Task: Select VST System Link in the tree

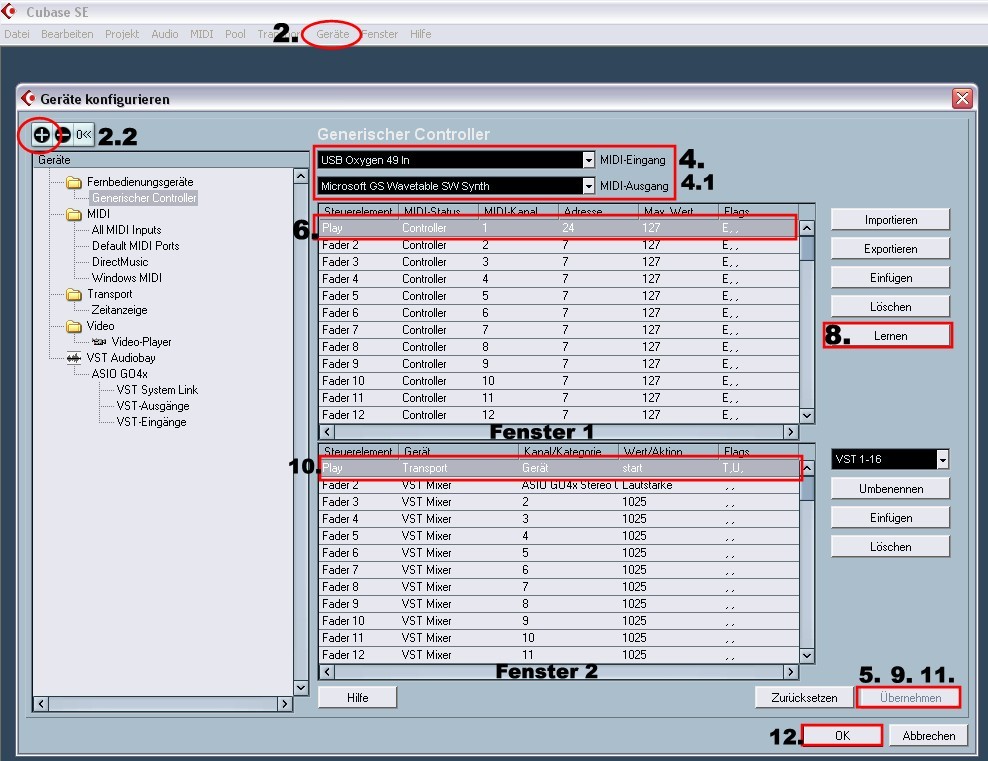Action: coord(157,390)
